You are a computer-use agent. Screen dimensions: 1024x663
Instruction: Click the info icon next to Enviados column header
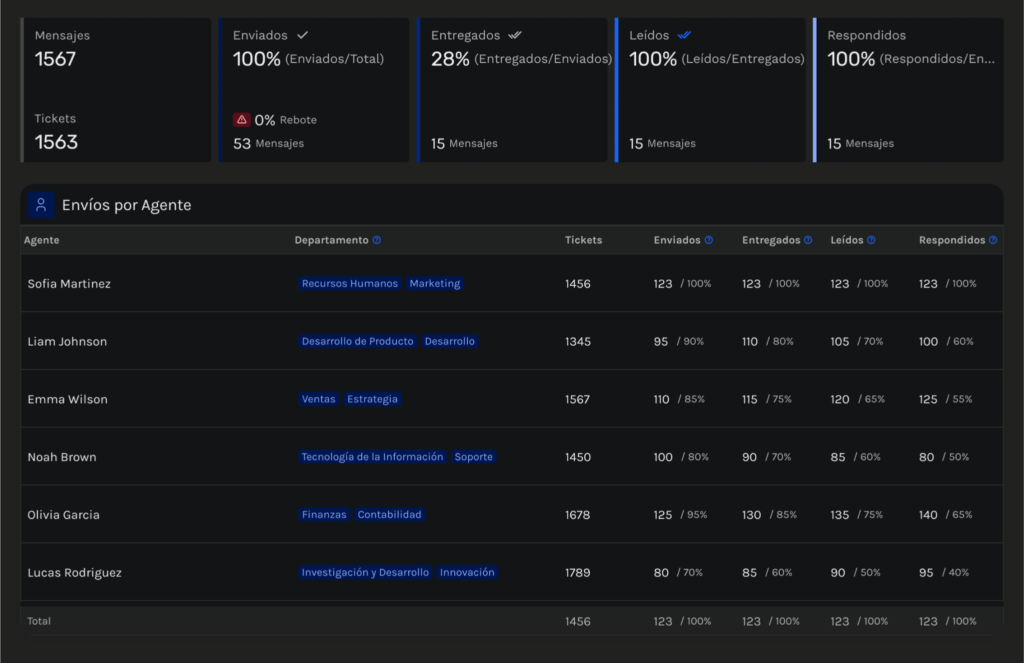pyautogui.click(x=709, y=240)
